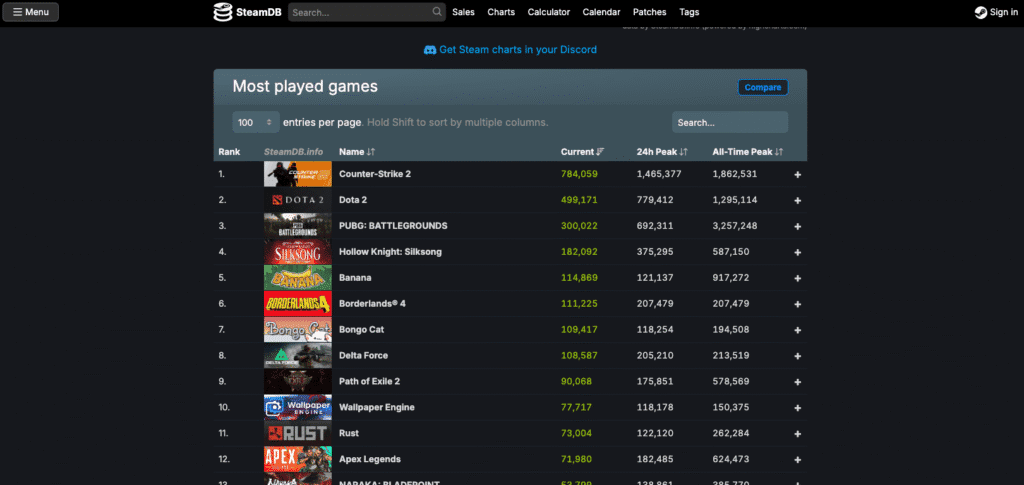Image resolution: width=1024 pixels, height=485 pixels.
Task: Add Borderlands 4 with its plus icon
Action: pos(797,304)
